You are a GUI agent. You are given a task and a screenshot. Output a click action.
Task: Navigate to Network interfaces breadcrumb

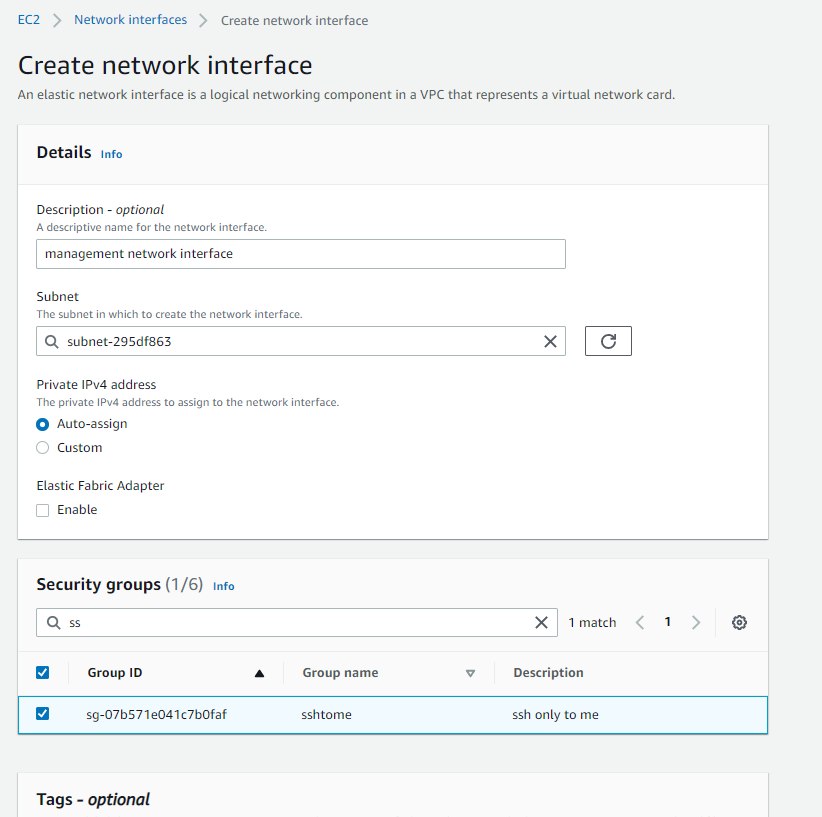(x=130, y=19)
